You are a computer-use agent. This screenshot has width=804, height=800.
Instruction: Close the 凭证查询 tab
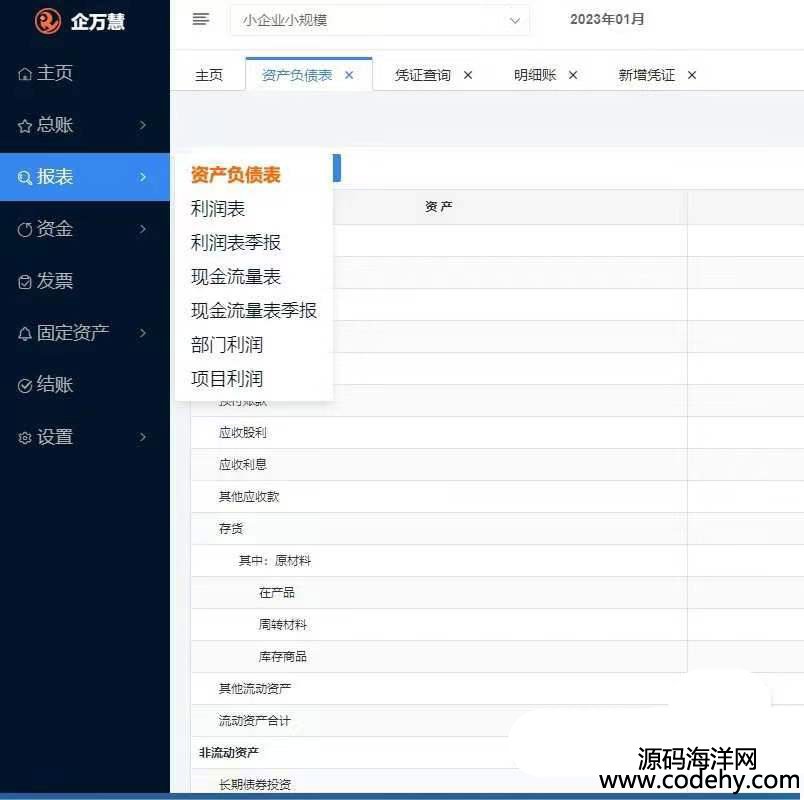pos(468,75)
